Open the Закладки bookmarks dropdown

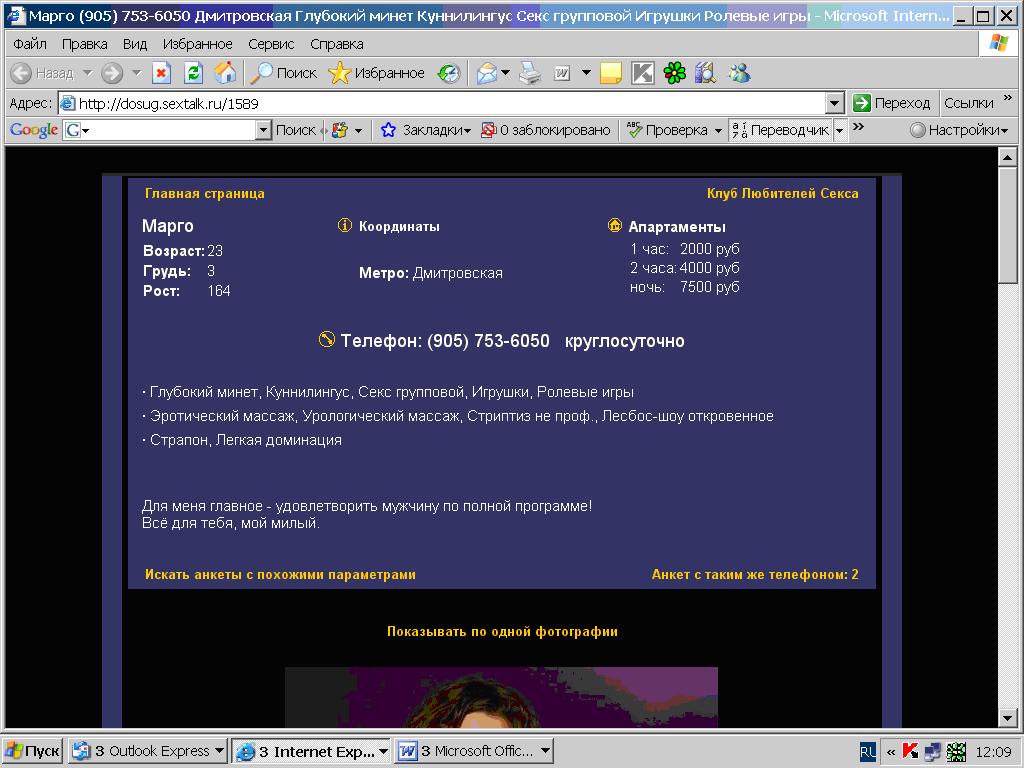(x=426, y=130)
